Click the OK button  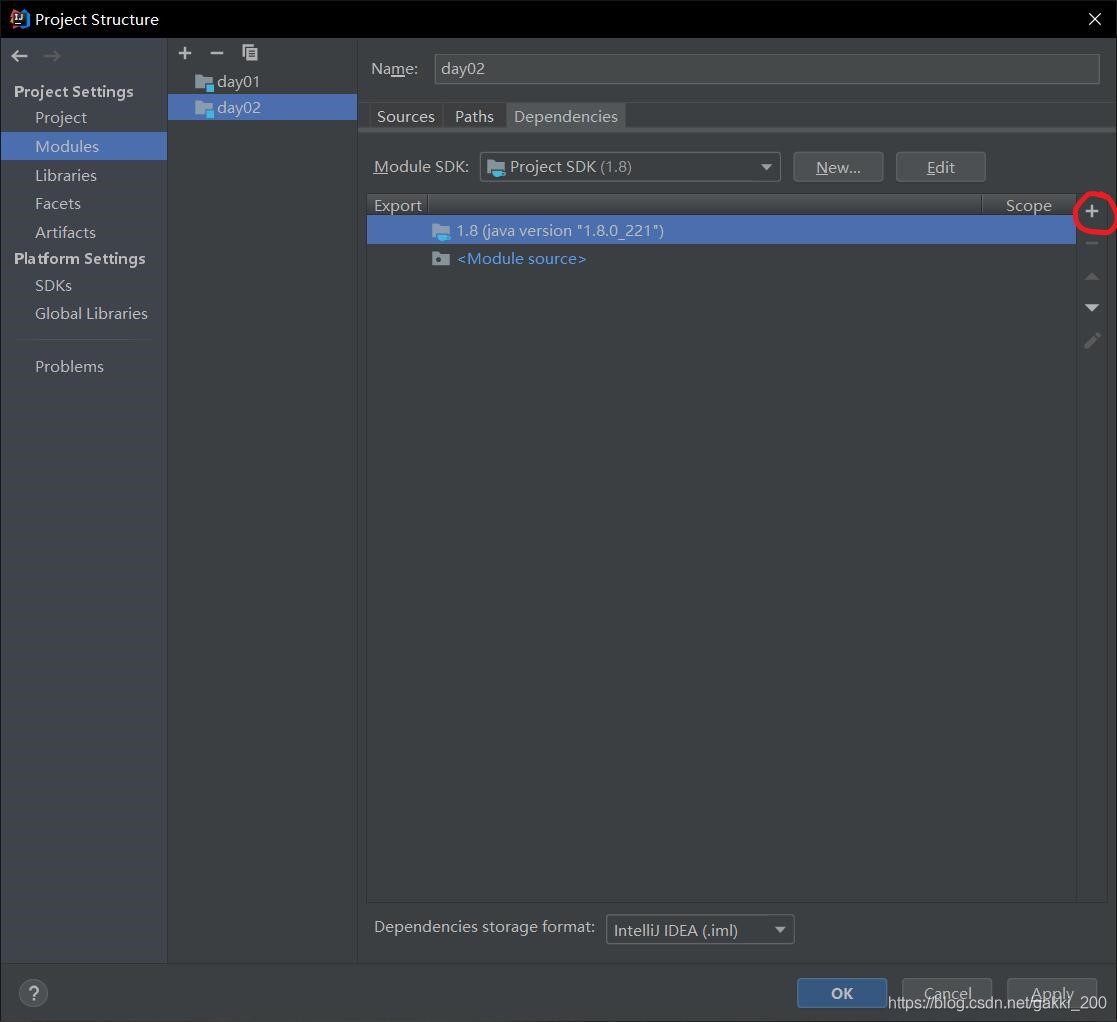(841, 993)
